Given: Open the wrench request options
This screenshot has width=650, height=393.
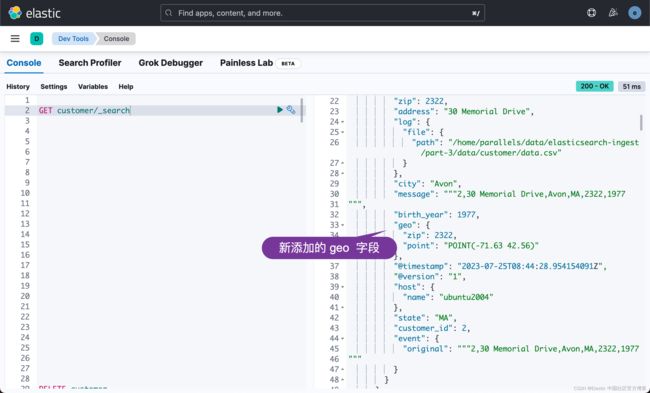Looking at the screenshot, I should [x=291, y=110].
